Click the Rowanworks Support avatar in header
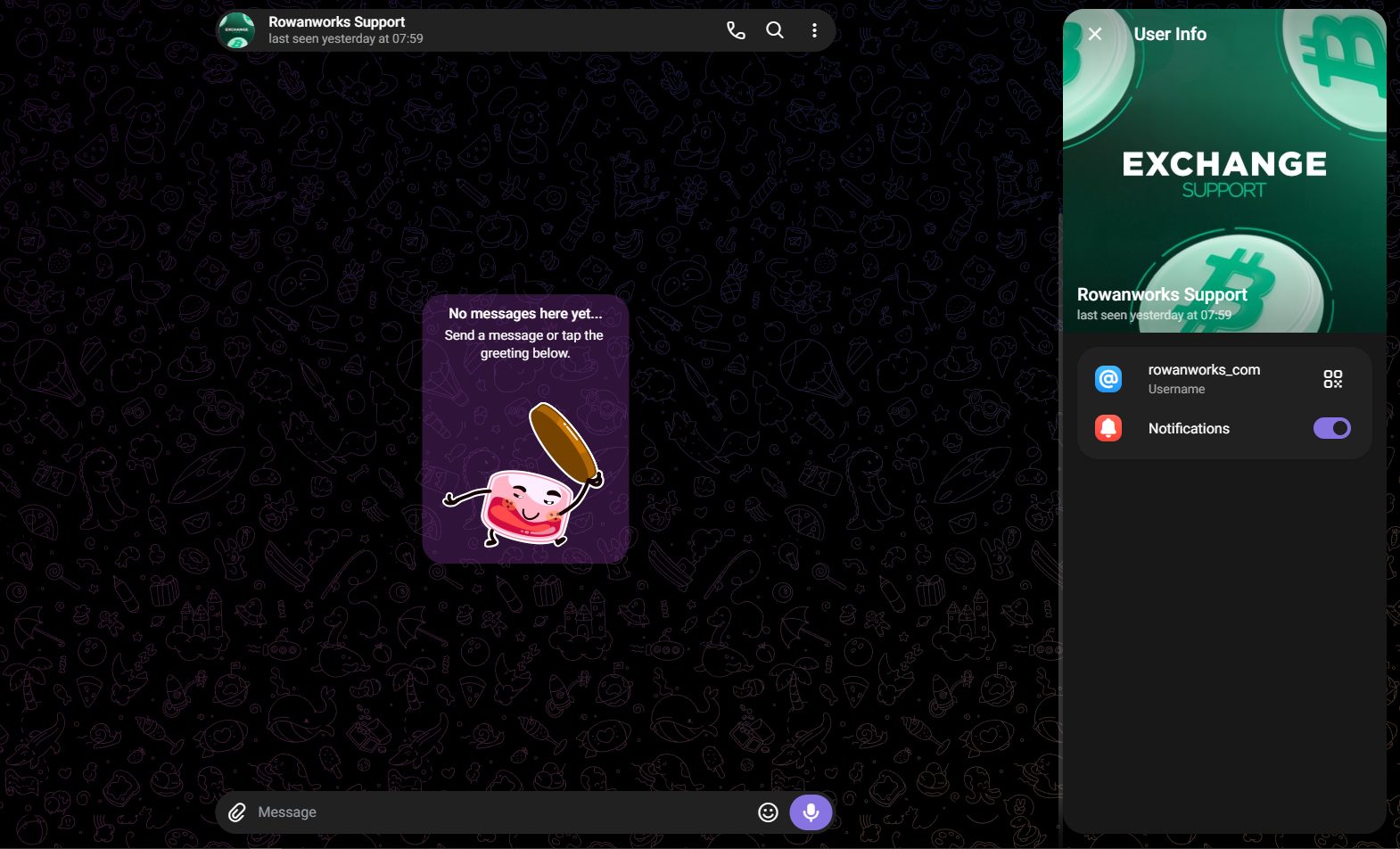Image resolution: width=1400 pixels, height=849 pixels. click(x=237, y=30)
